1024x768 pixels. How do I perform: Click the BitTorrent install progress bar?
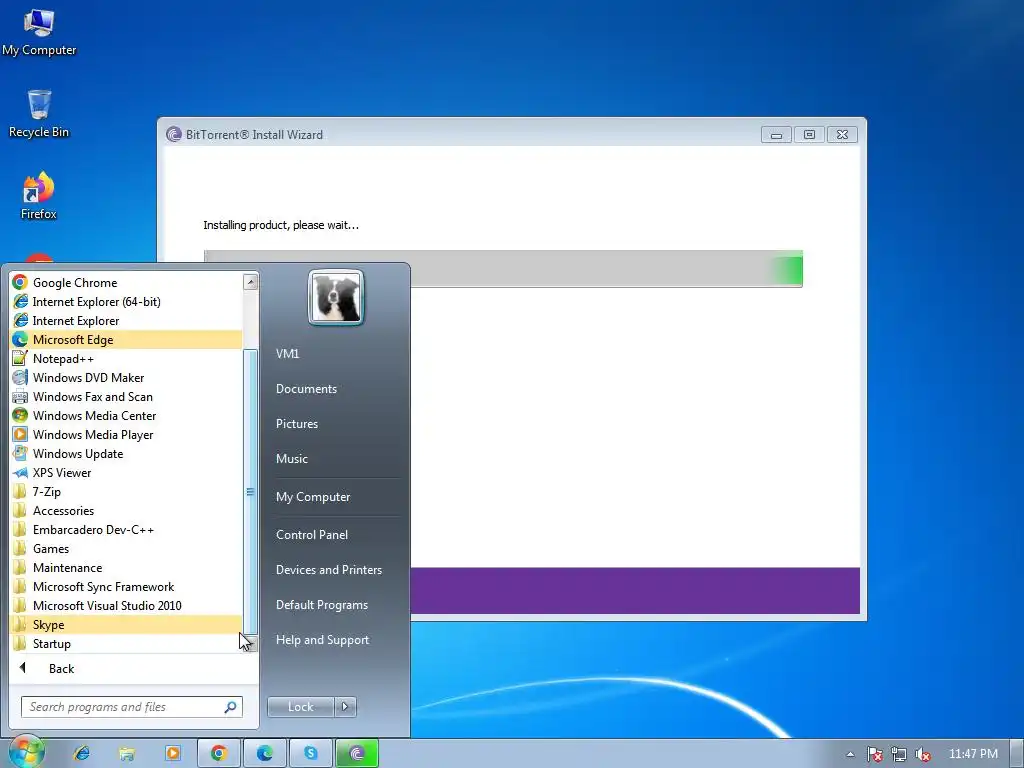tap(503, 268)
